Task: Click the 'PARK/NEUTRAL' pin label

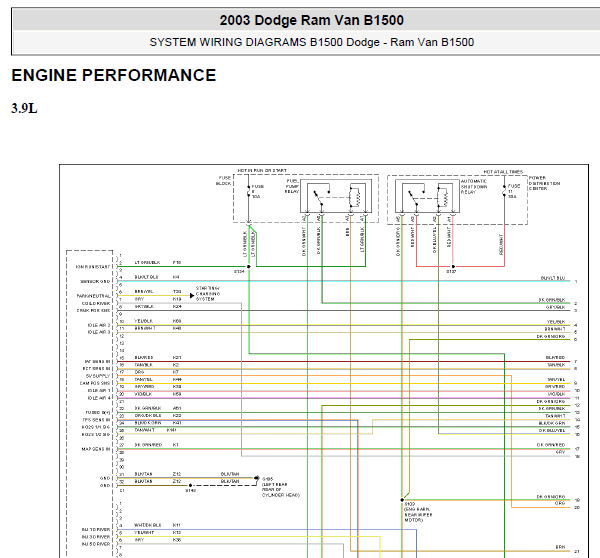Action: 93,296
